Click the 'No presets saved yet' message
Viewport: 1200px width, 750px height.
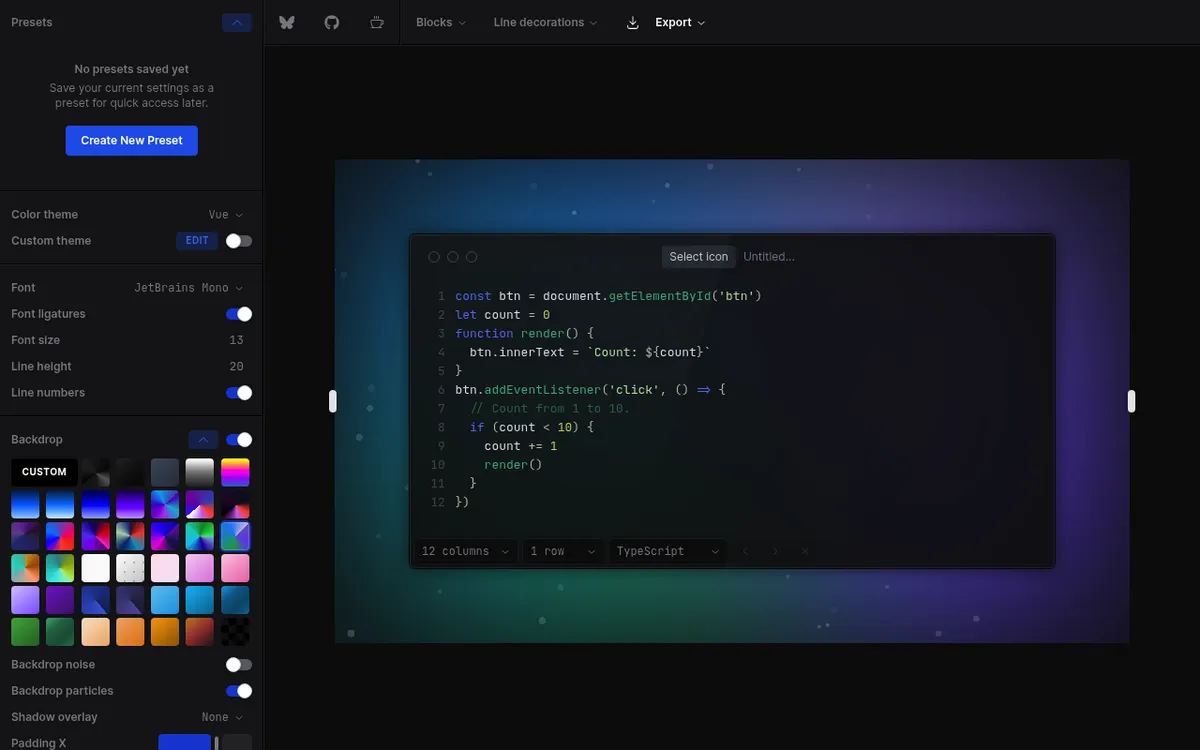132,69
